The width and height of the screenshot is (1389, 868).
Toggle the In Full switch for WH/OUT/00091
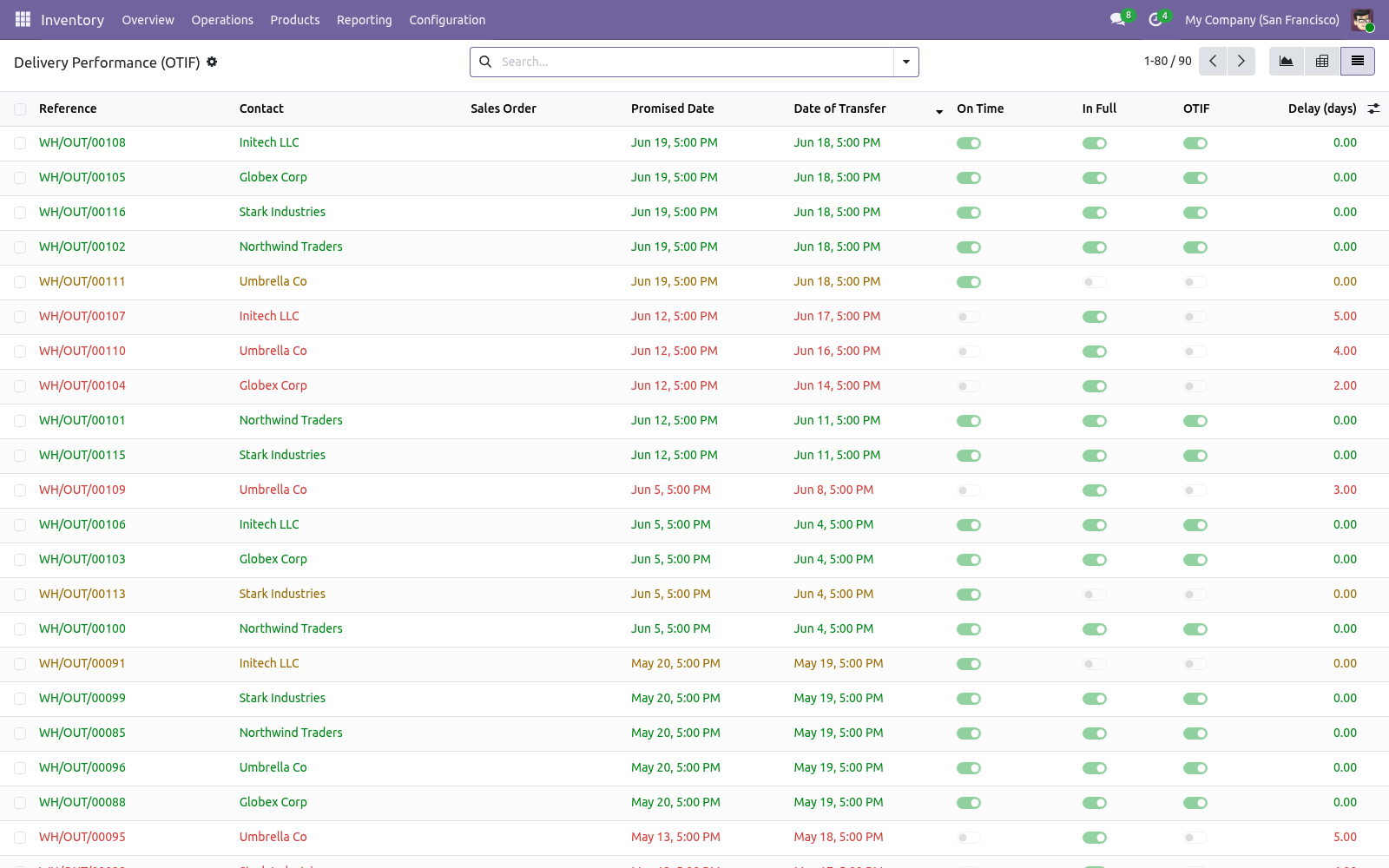click(x=1095, y=664)
